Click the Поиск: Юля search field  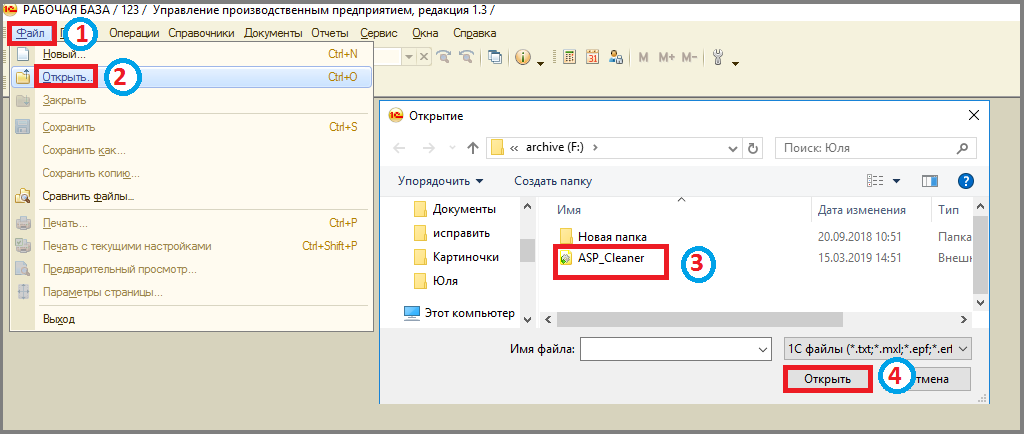coord(875,148)
